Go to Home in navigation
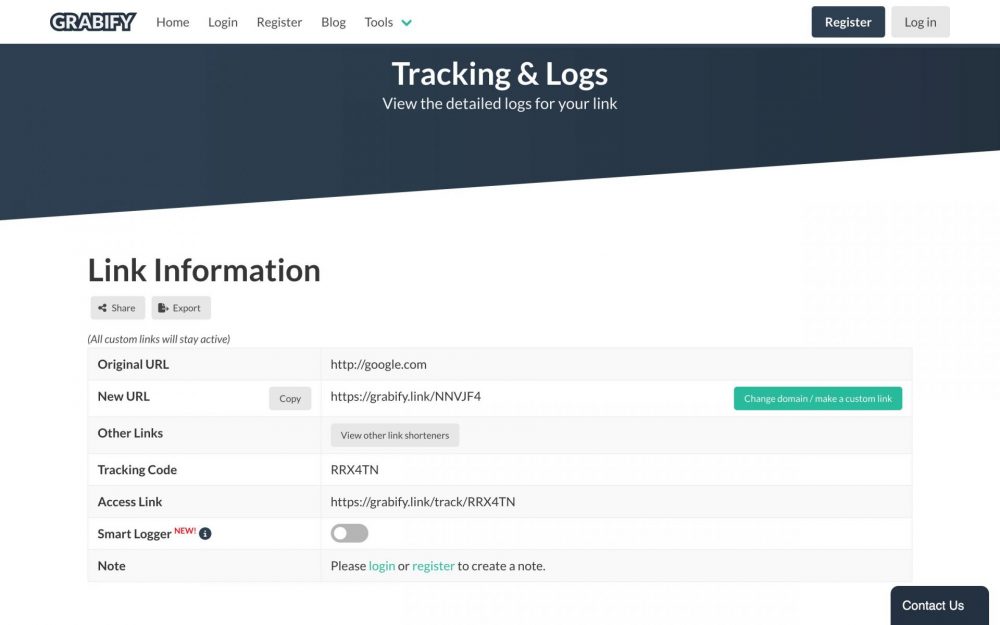 (x=173, y=22)
